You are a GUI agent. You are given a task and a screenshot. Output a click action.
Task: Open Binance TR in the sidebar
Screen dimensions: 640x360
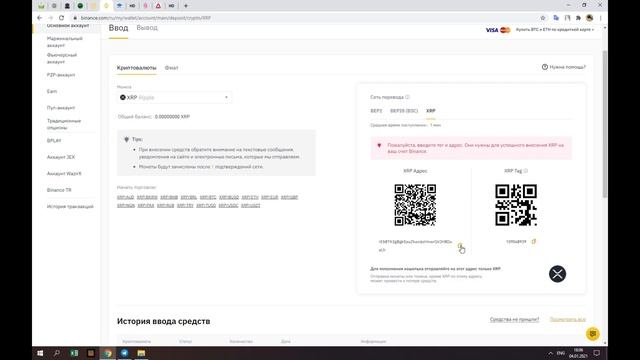pyautogui.click(x=59, y=190)
